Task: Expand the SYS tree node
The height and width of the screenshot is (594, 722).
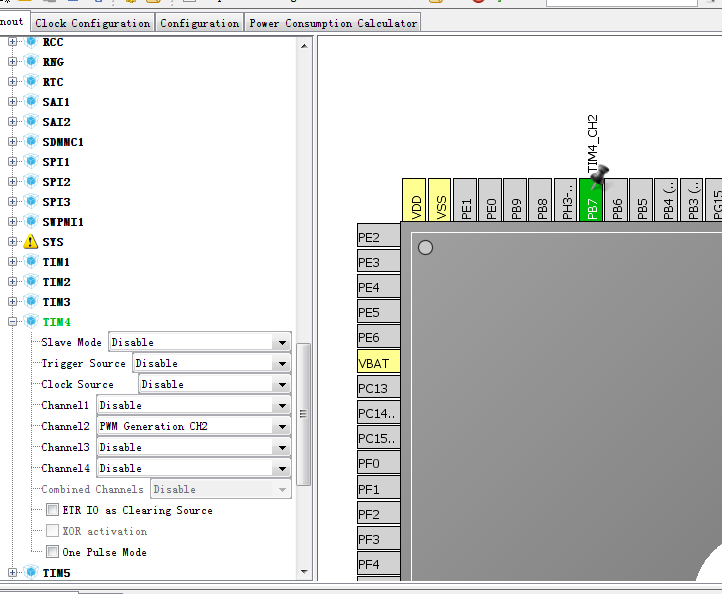Action: 12,241
